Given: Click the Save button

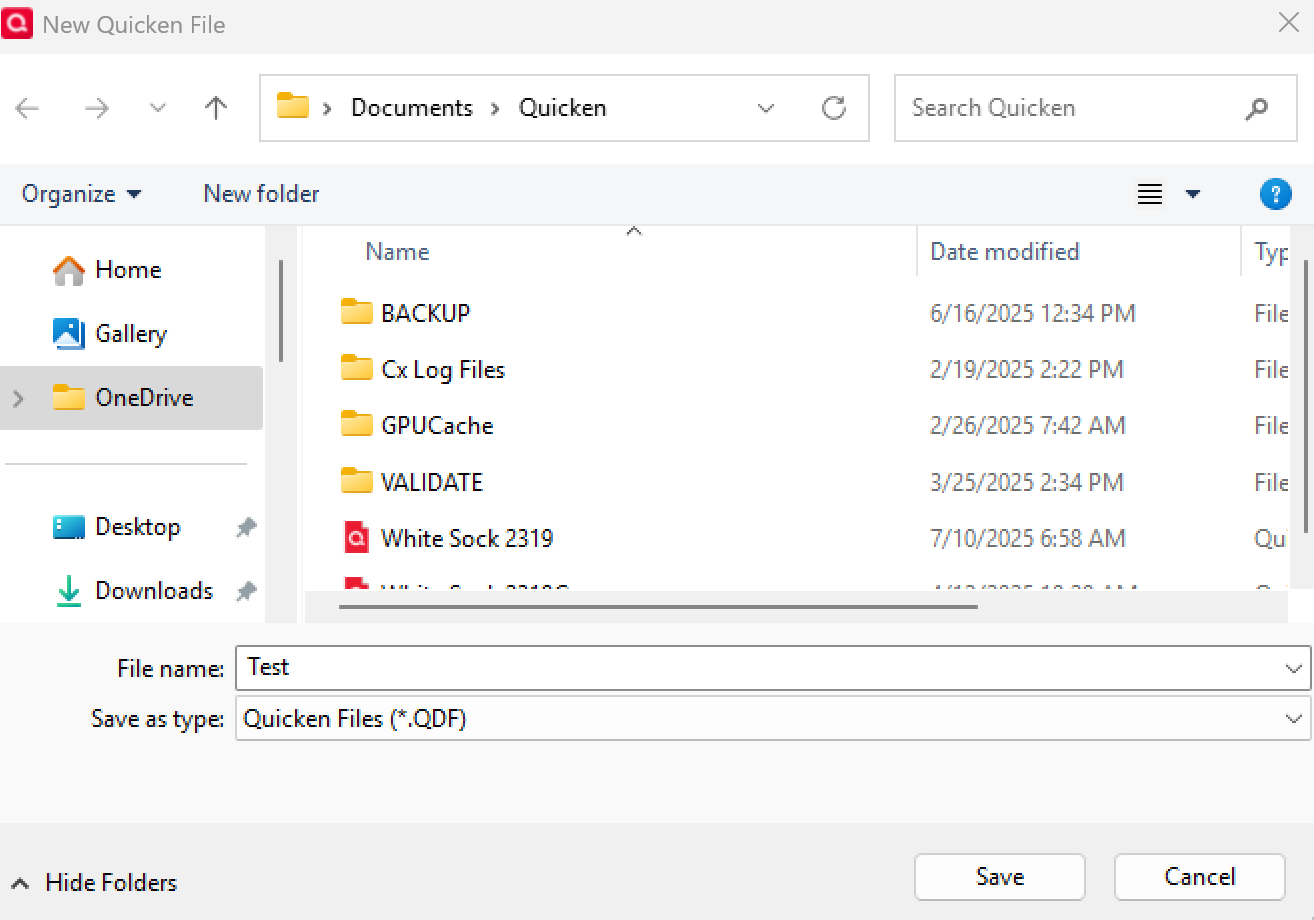Looking at the screenshot, I should [x=1000, y=877].
